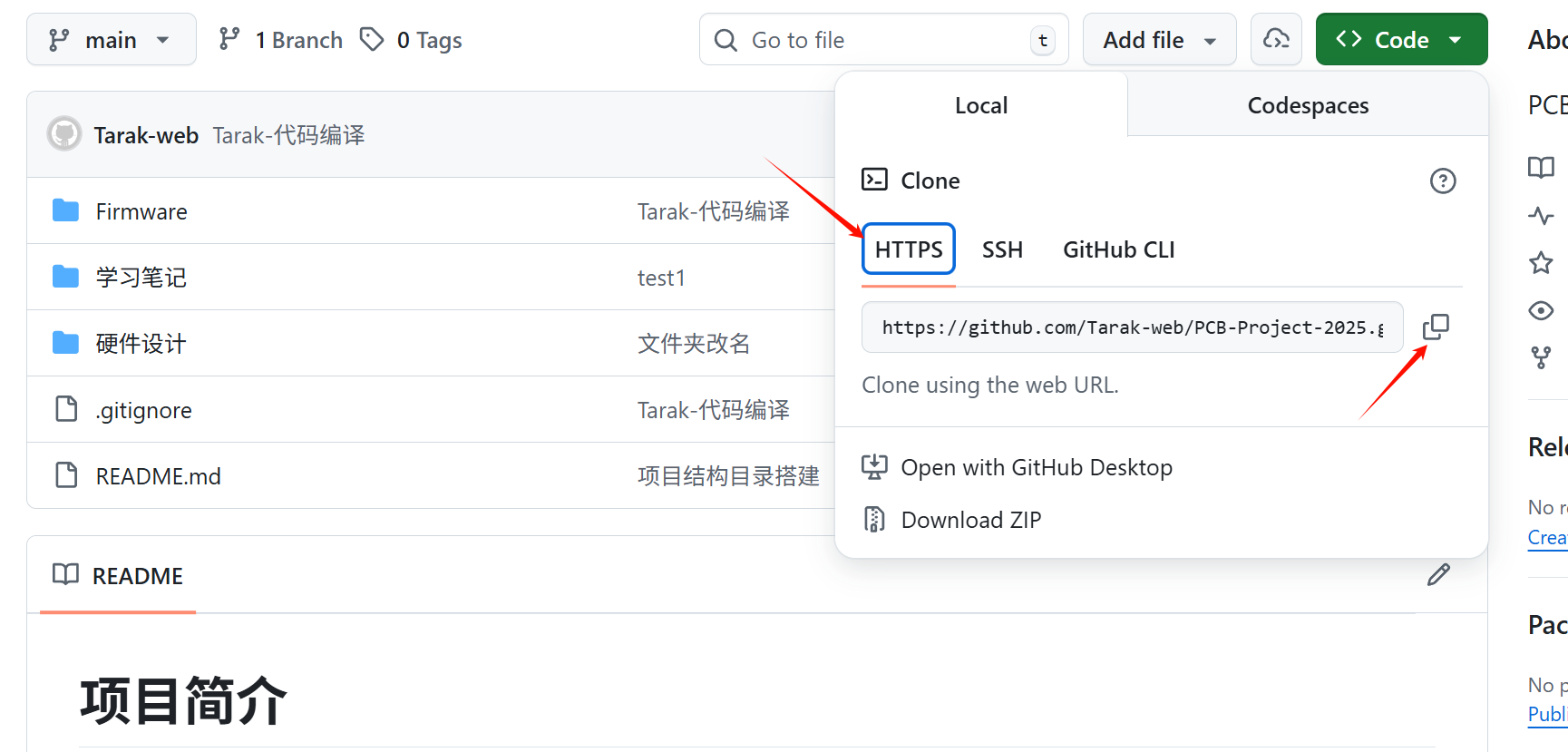1568x752 pixels.
Task: Click the 项目简介 README heading
Action: [183, 700]
